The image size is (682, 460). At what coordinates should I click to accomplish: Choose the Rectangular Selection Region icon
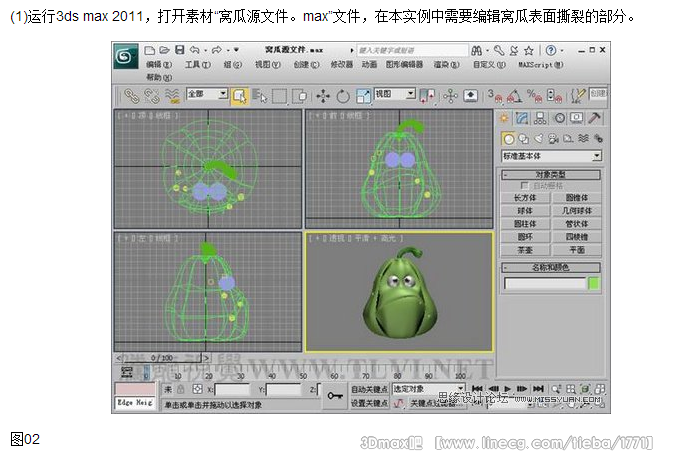[x=279, y=96]
